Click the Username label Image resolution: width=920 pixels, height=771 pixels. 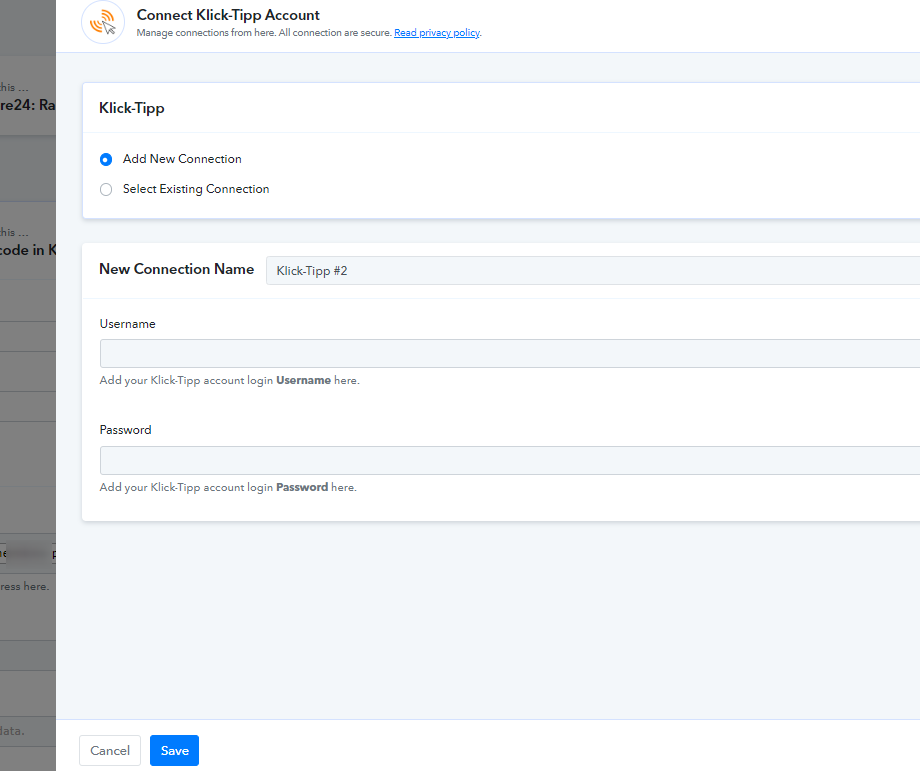pyautogui.click(x=127, y=324)
